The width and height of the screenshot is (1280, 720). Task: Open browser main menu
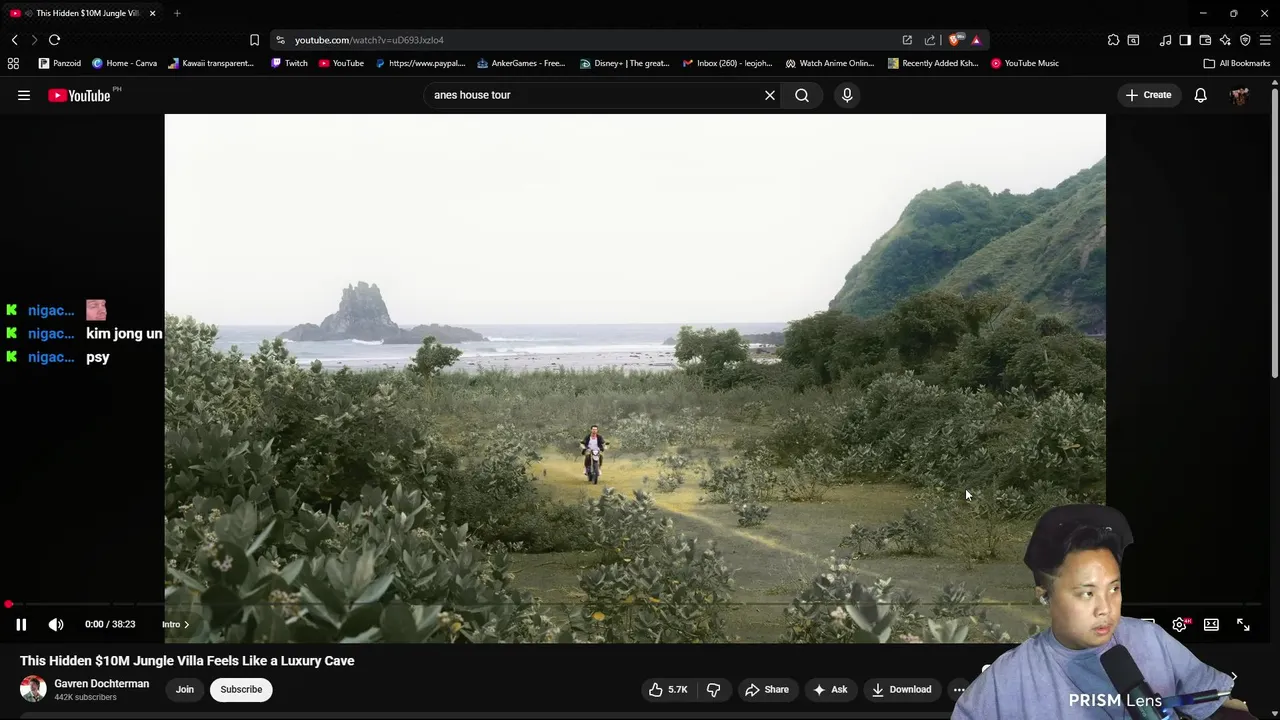pos(1265,40)
